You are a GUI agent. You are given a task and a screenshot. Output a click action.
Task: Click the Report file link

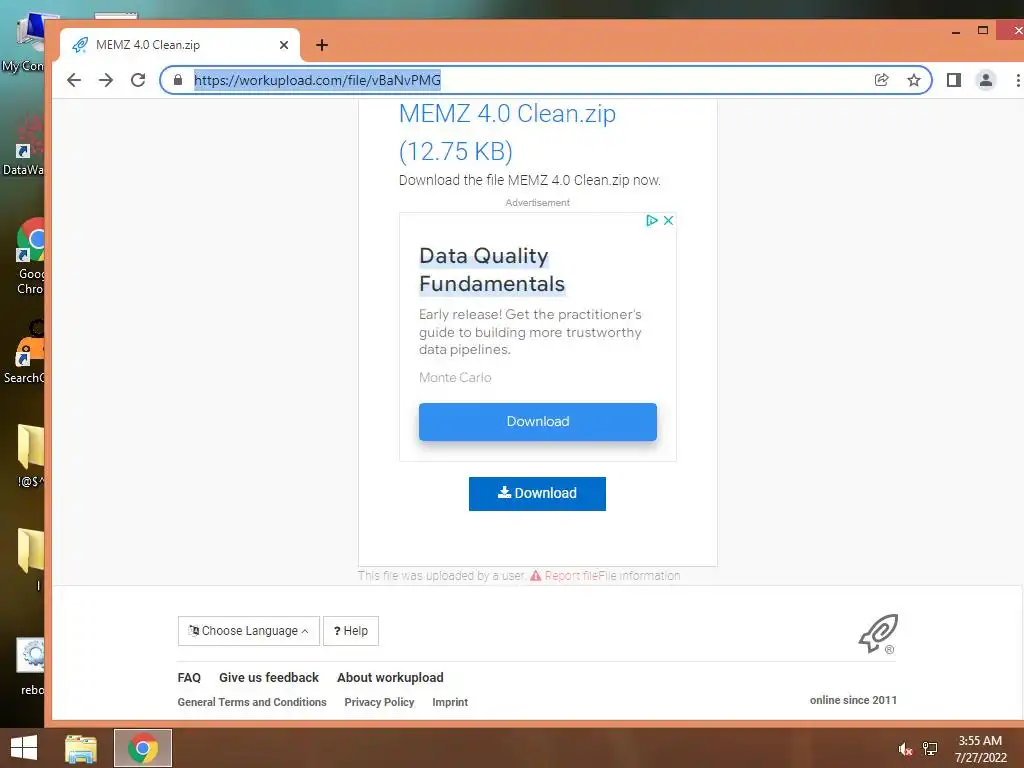point(571,576)
